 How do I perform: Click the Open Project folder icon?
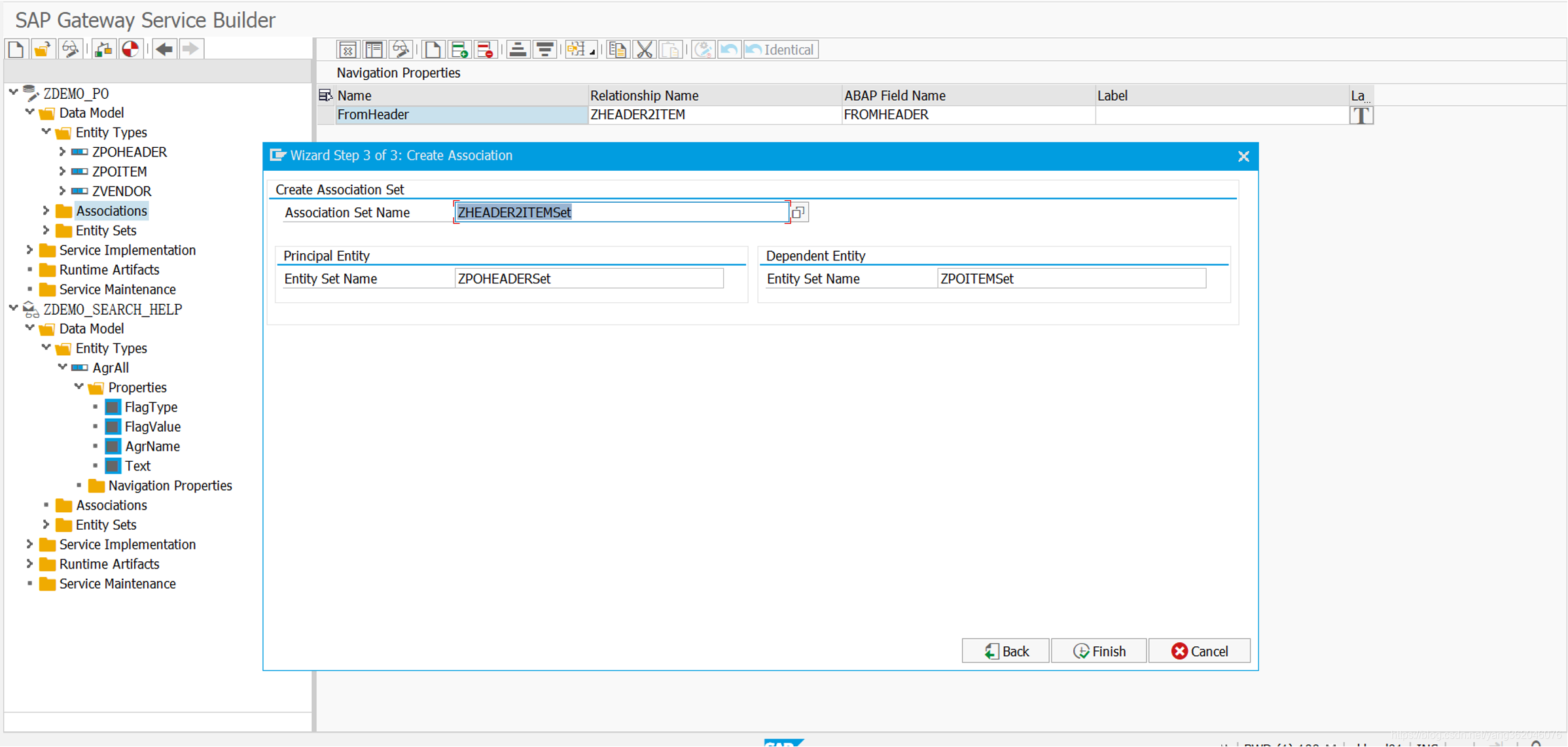pyautogui.click(x=43, y=49)
